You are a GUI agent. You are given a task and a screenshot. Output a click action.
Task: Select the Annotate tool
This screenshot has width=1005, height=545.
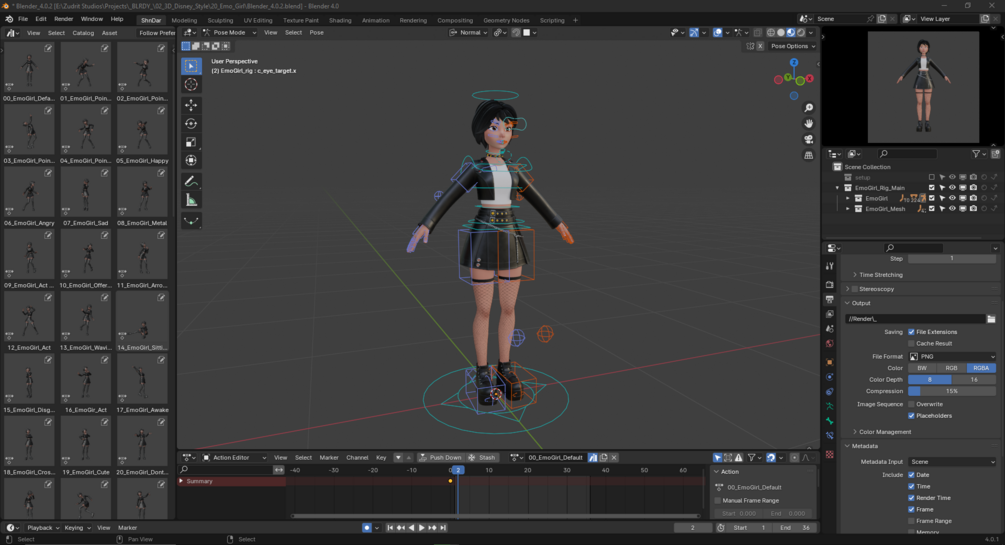[x=191, y=181]
